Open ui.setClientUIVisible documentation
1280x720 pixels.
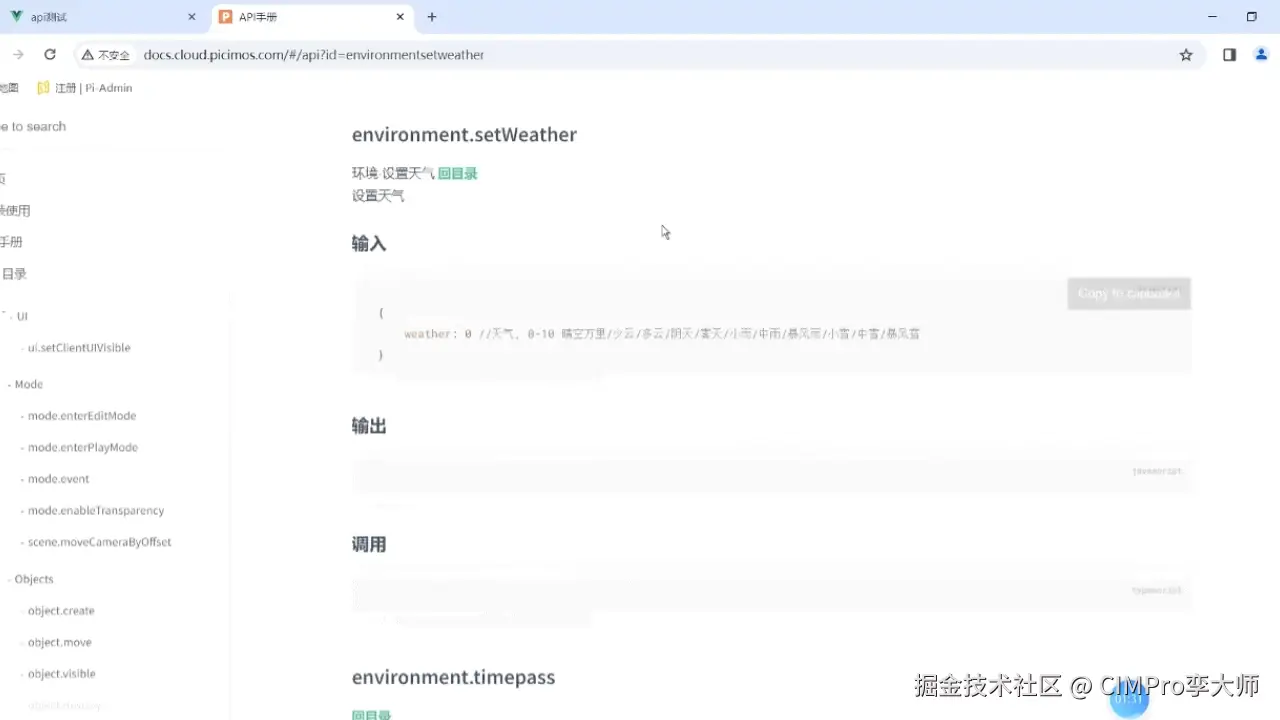tap(77, 347)
